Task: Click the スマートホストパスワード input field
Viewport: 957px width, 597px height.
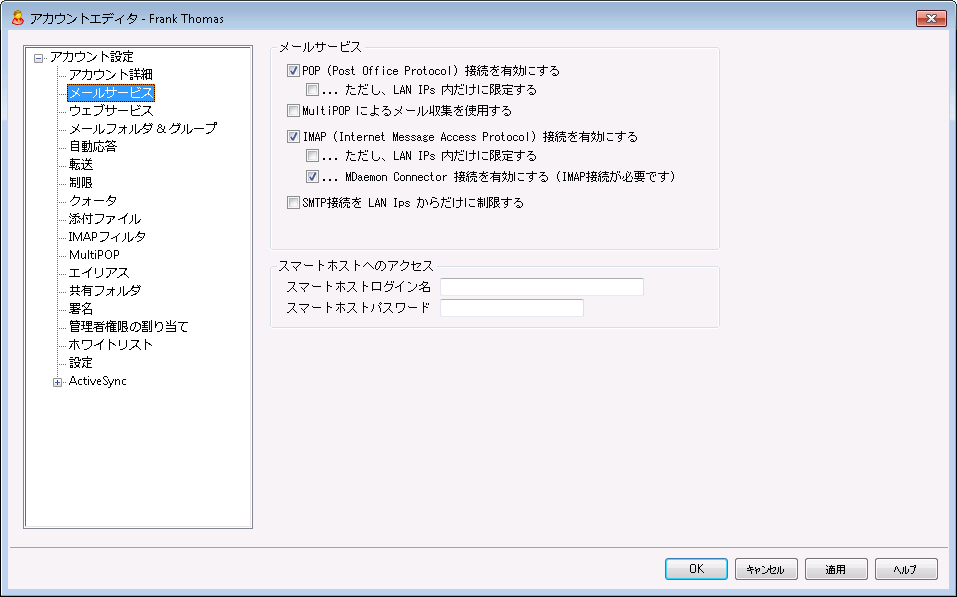Action: pos(511,308)
